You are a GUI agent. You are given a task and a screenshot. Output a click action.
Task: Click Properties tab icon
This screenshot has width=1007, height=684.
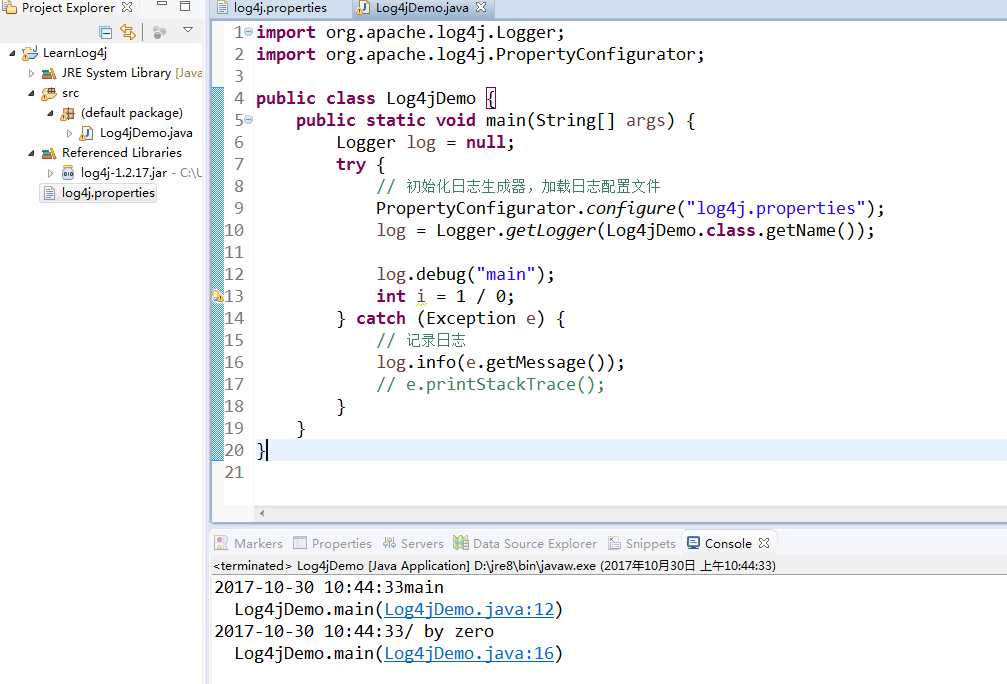coord(300,543)
